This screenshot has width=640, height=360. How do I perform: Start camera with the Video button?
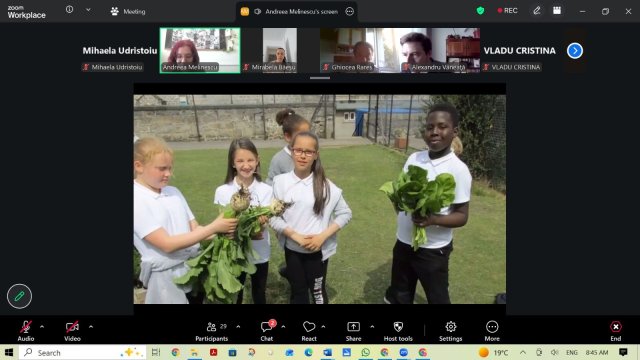(x=72, y=331)
